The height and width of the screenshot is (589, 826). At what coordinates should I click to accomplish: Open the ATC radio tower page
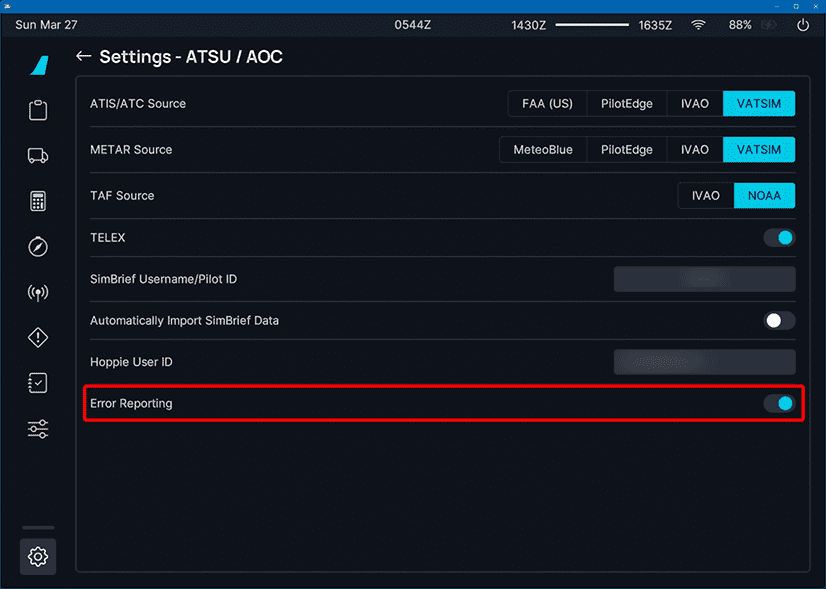pos(38,293)
